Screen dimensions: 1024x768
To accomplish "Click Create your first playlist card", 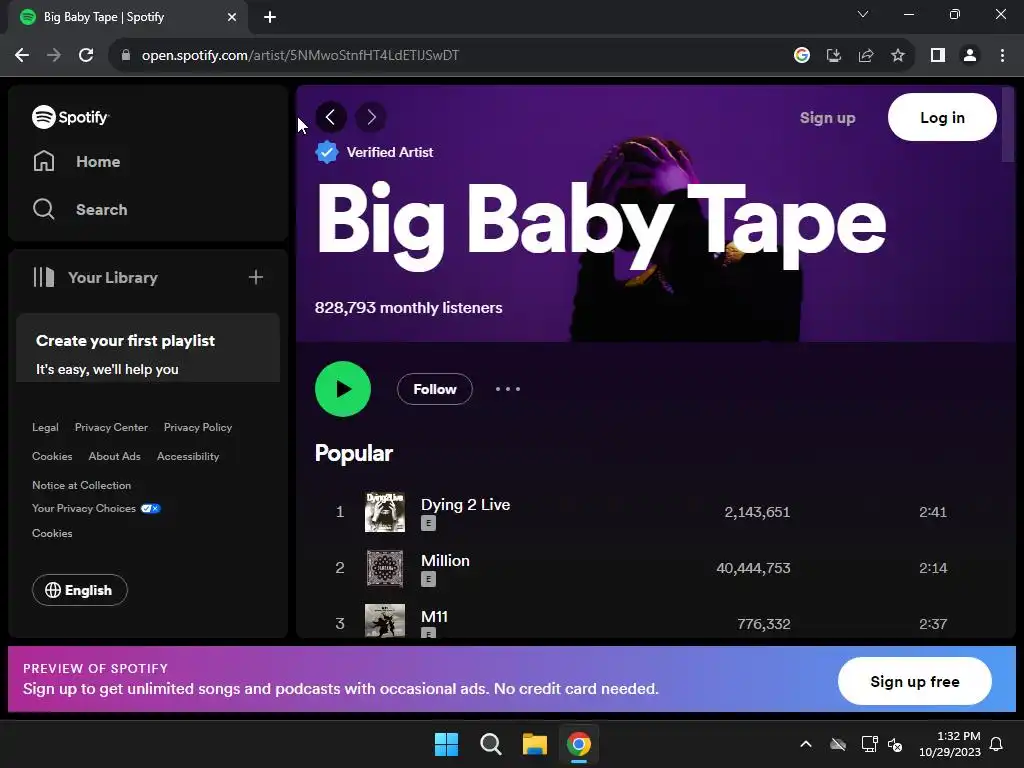I will tap(148, 348).
